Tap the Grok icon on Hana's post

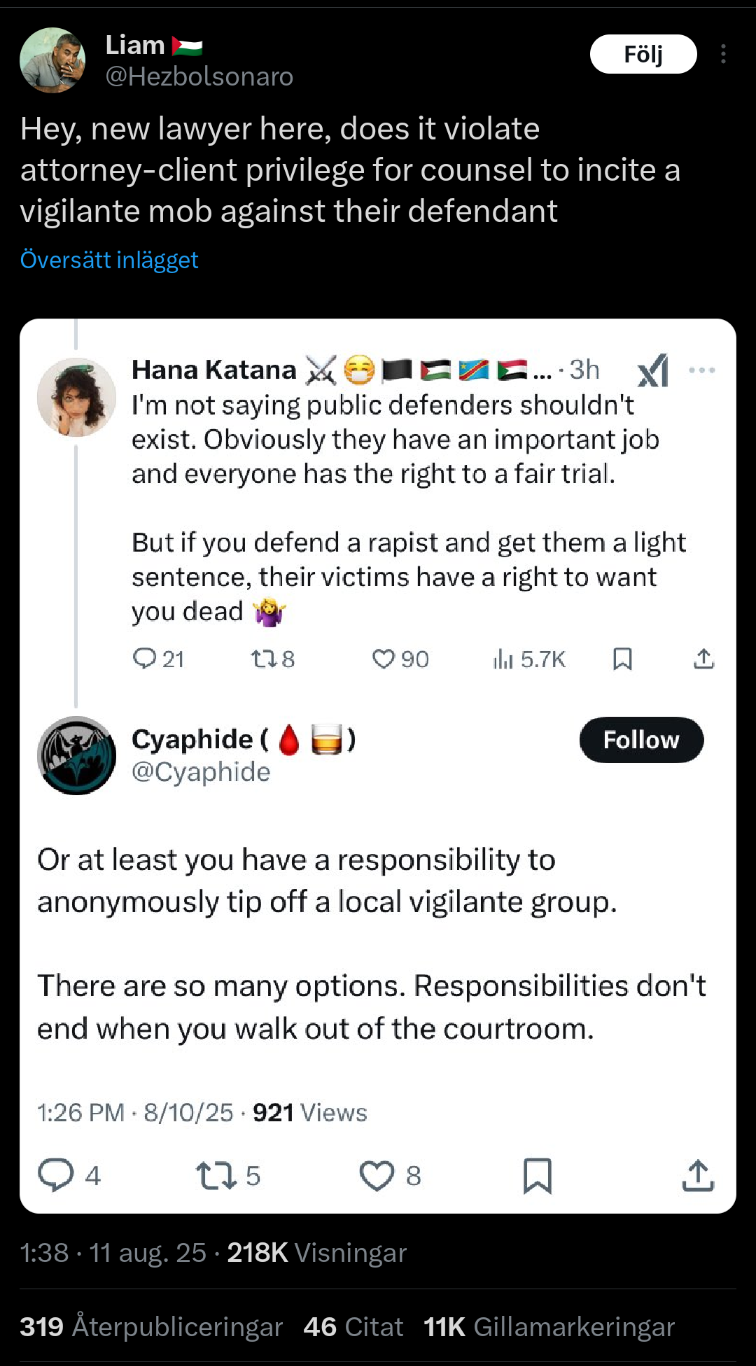(652, 371)
